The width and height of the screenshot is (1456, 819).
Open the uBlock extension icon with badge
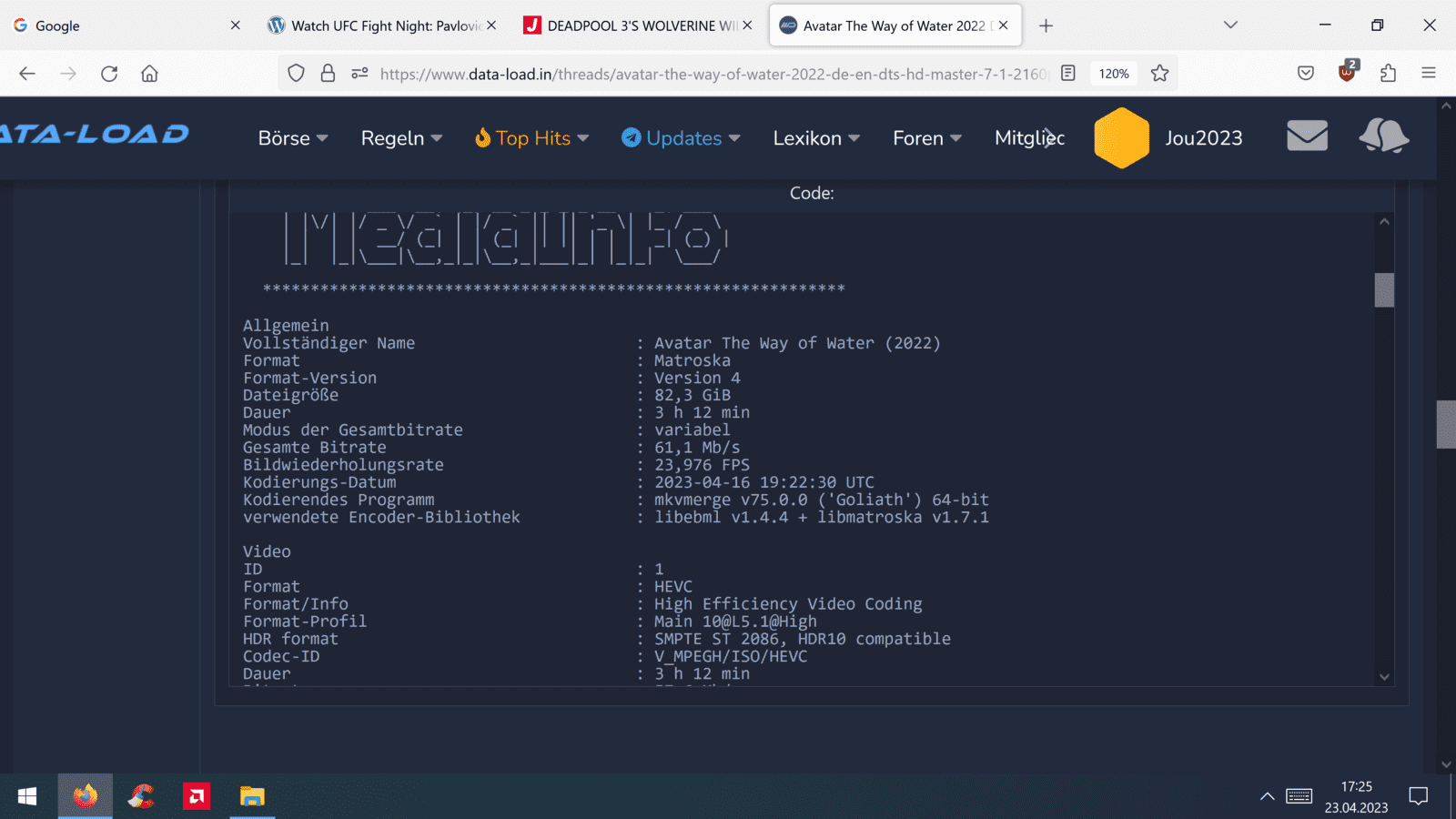[1348, 72]
